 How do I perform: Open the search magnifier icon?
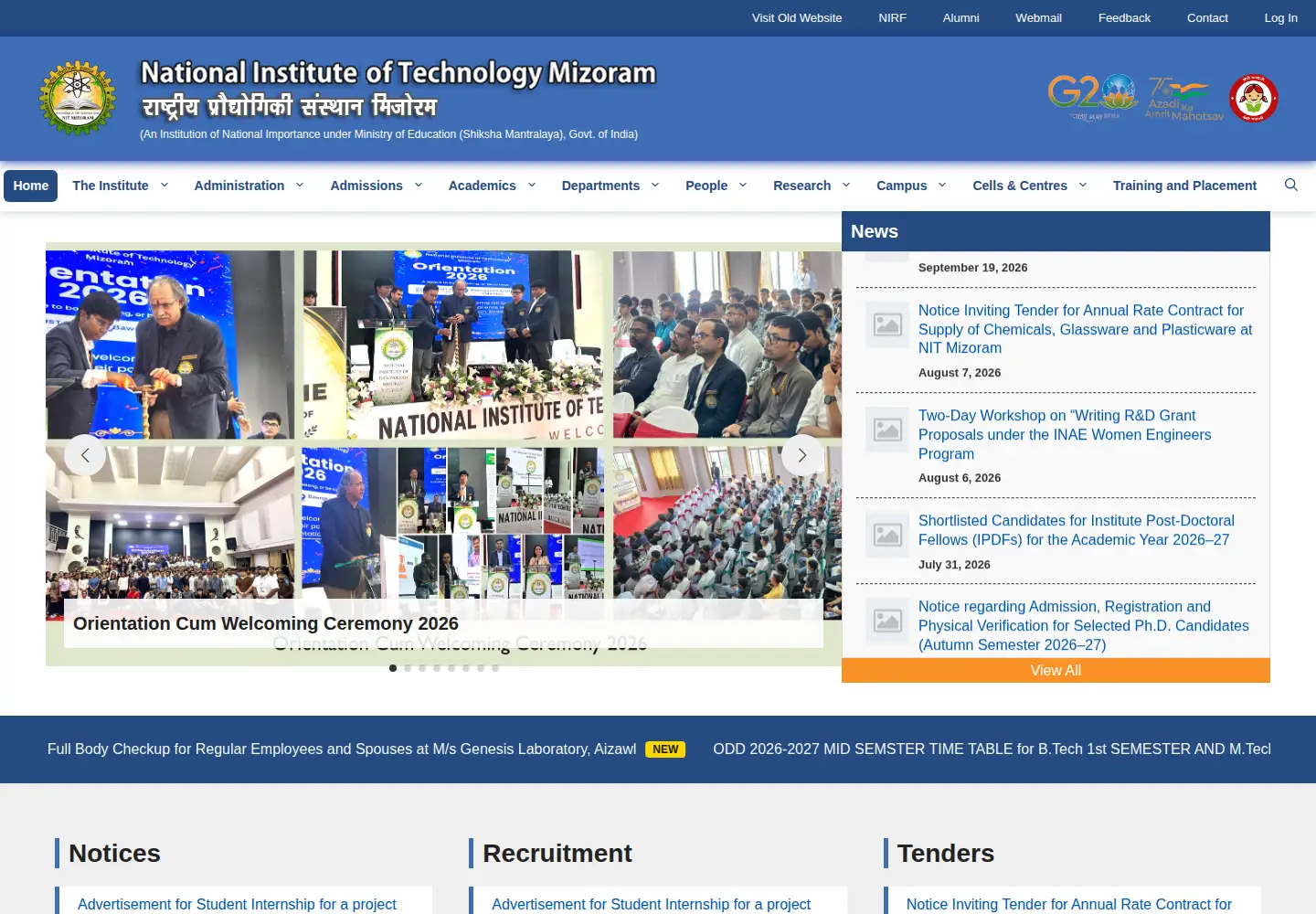click(1291, 185)
